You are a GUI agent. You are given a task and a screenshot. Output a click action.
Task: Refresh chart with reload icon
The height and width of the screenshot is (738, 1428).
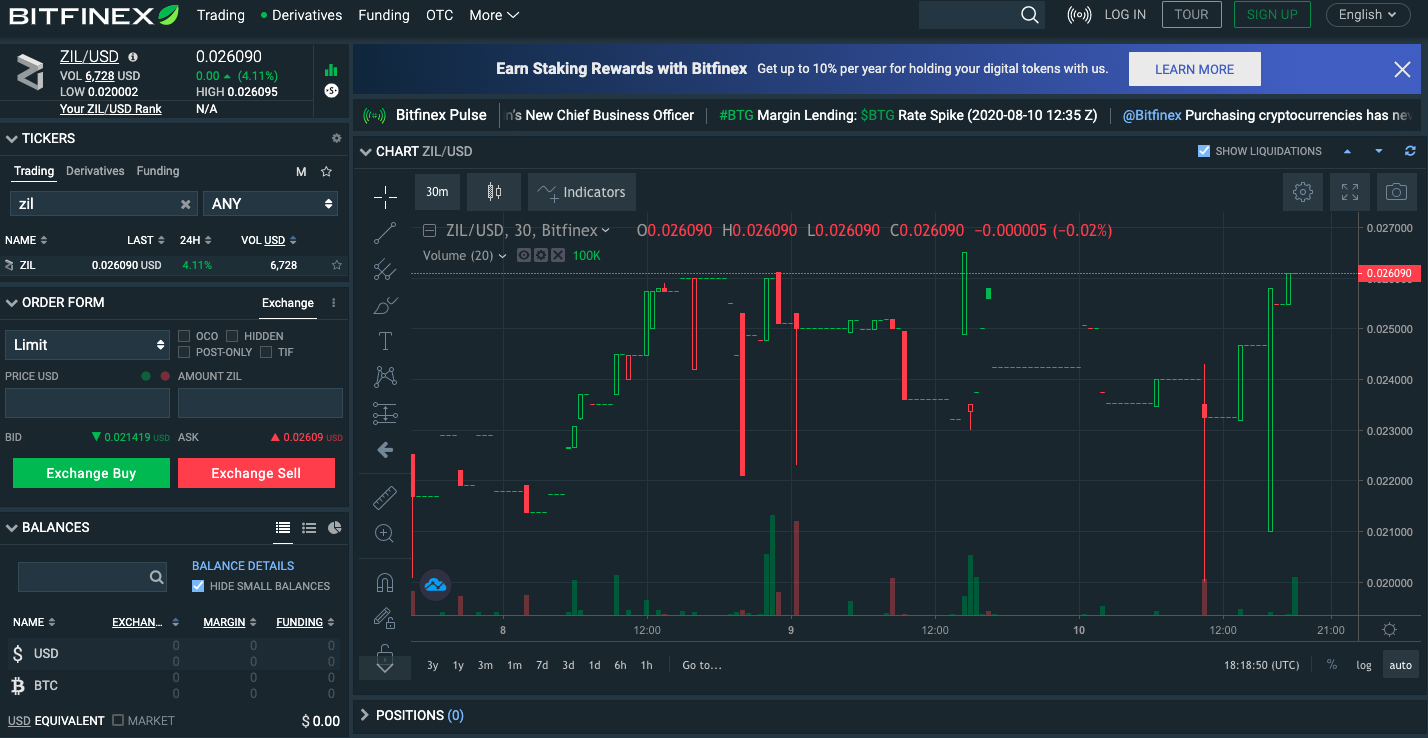[1410, 151]
